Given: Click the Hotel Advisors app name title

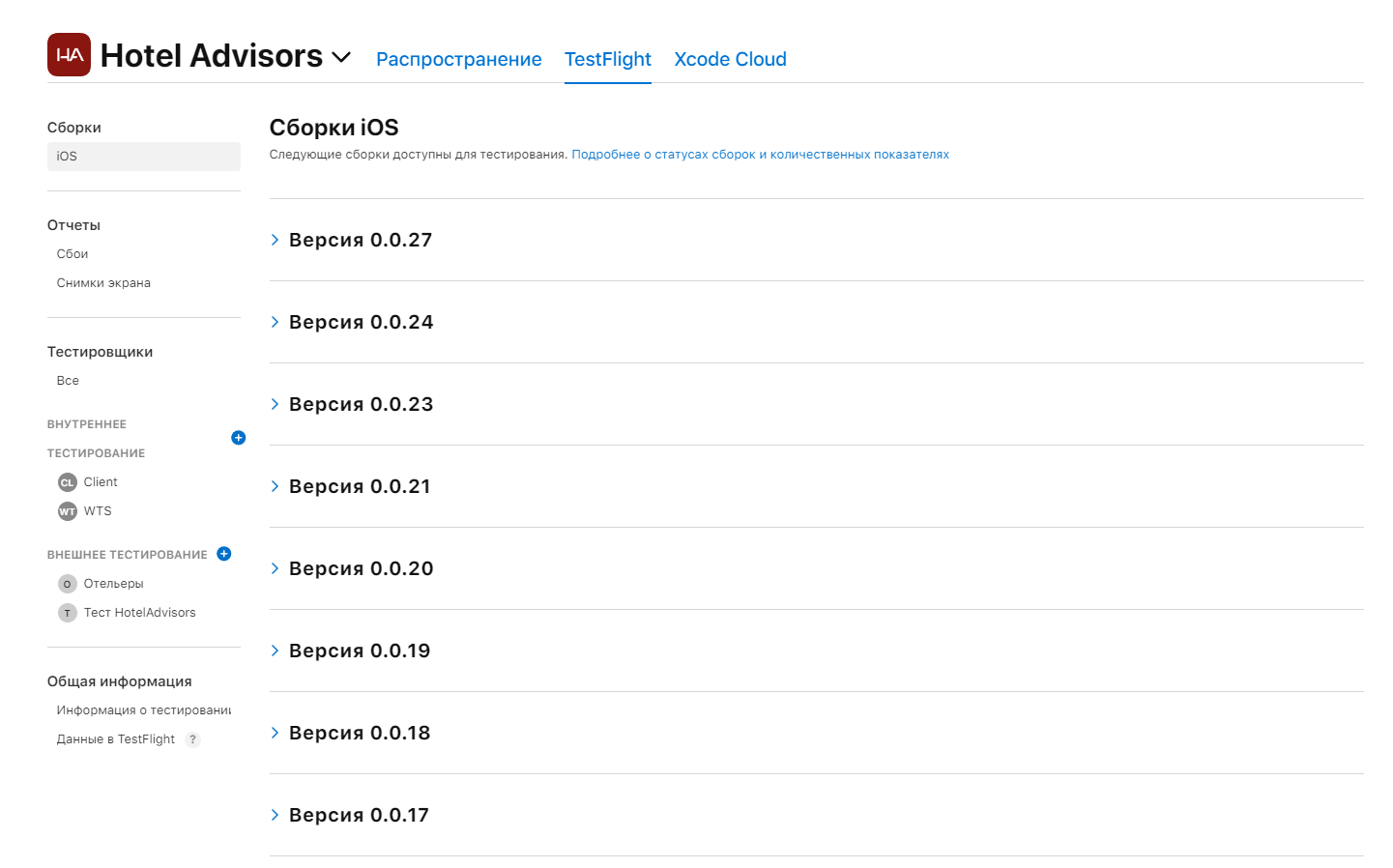Looking at the screenshot, I should (x=212, y=56).
